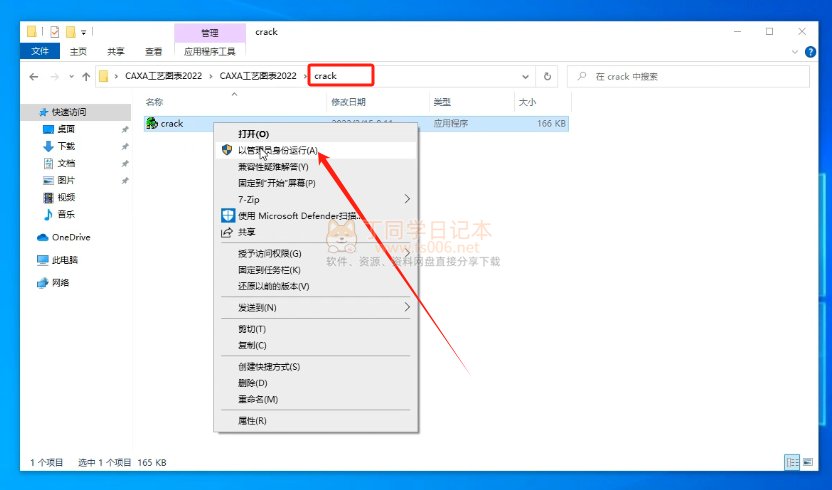Open 下载 folder in navigation pane

click(x=66, y=146)
